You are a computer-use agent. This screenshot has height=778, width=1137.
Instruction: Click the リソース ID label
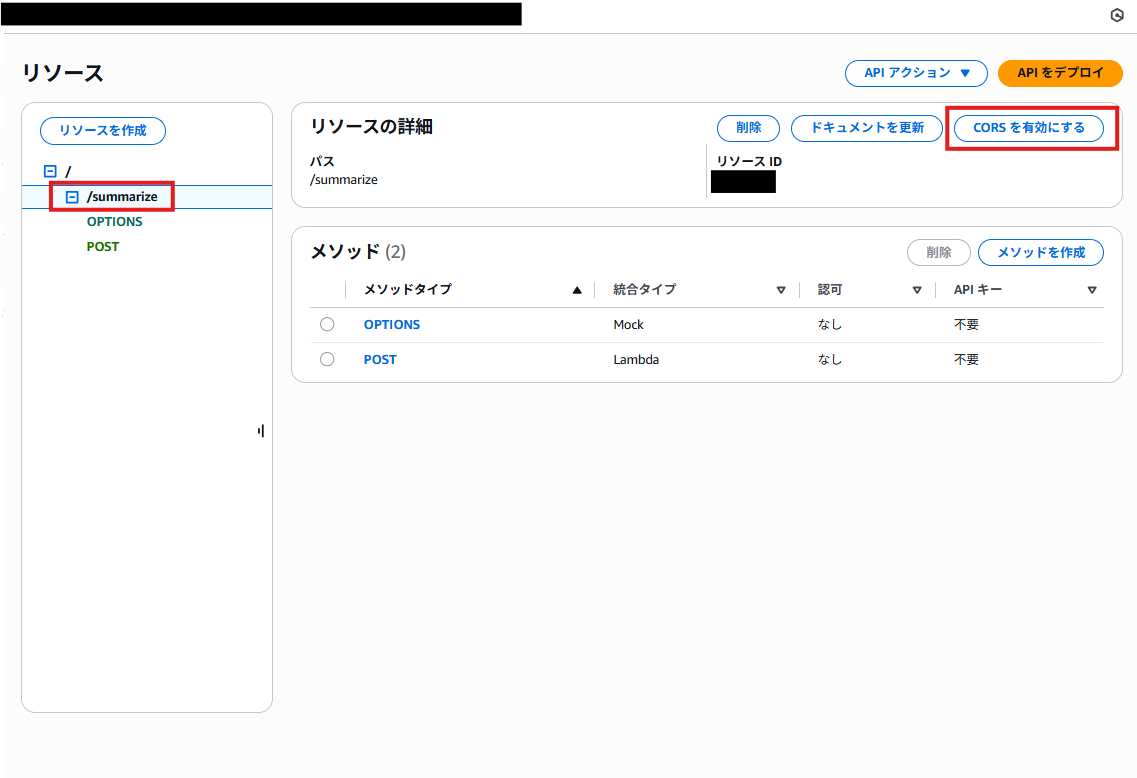click(749, 162)
